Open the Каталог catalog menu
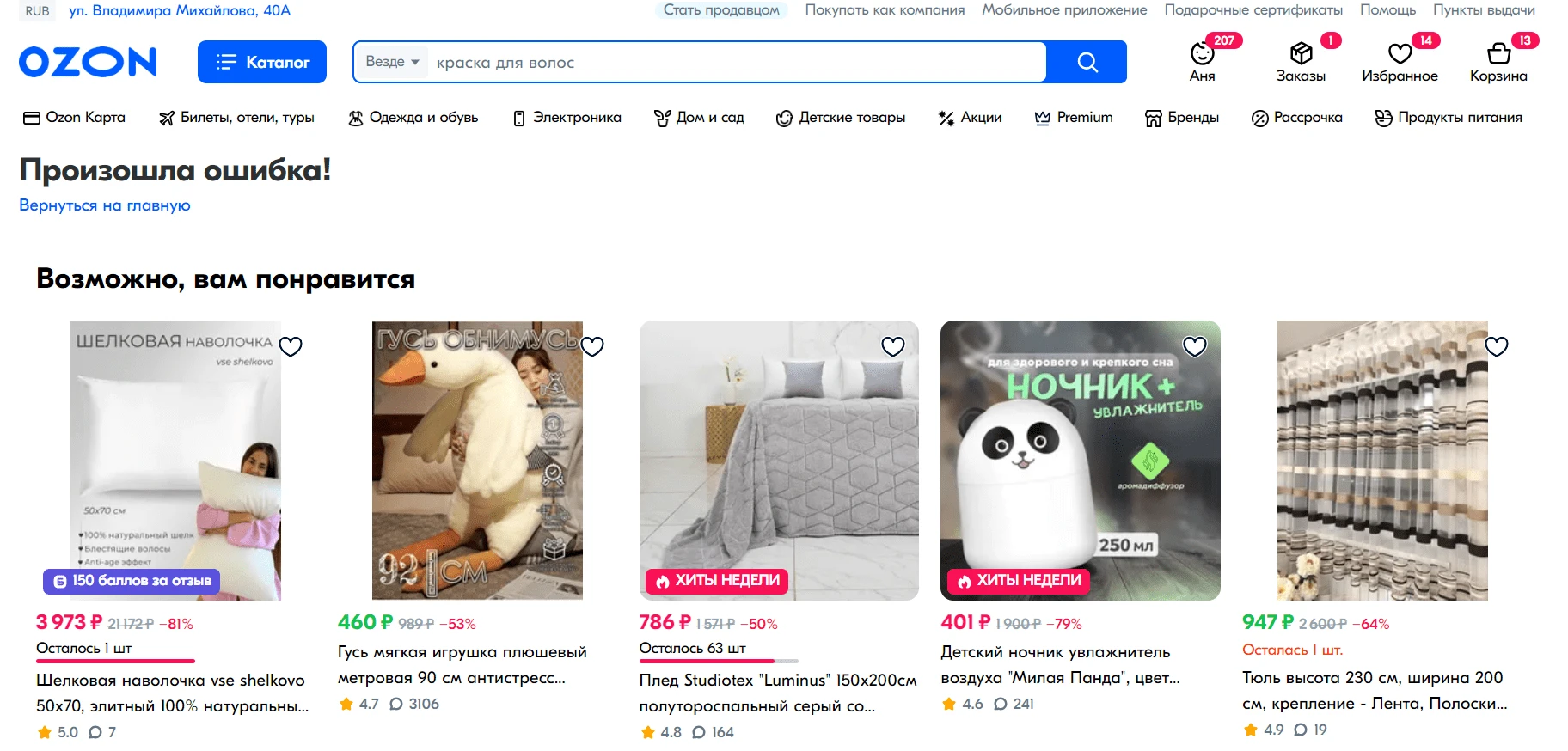 tap(262, 62)
